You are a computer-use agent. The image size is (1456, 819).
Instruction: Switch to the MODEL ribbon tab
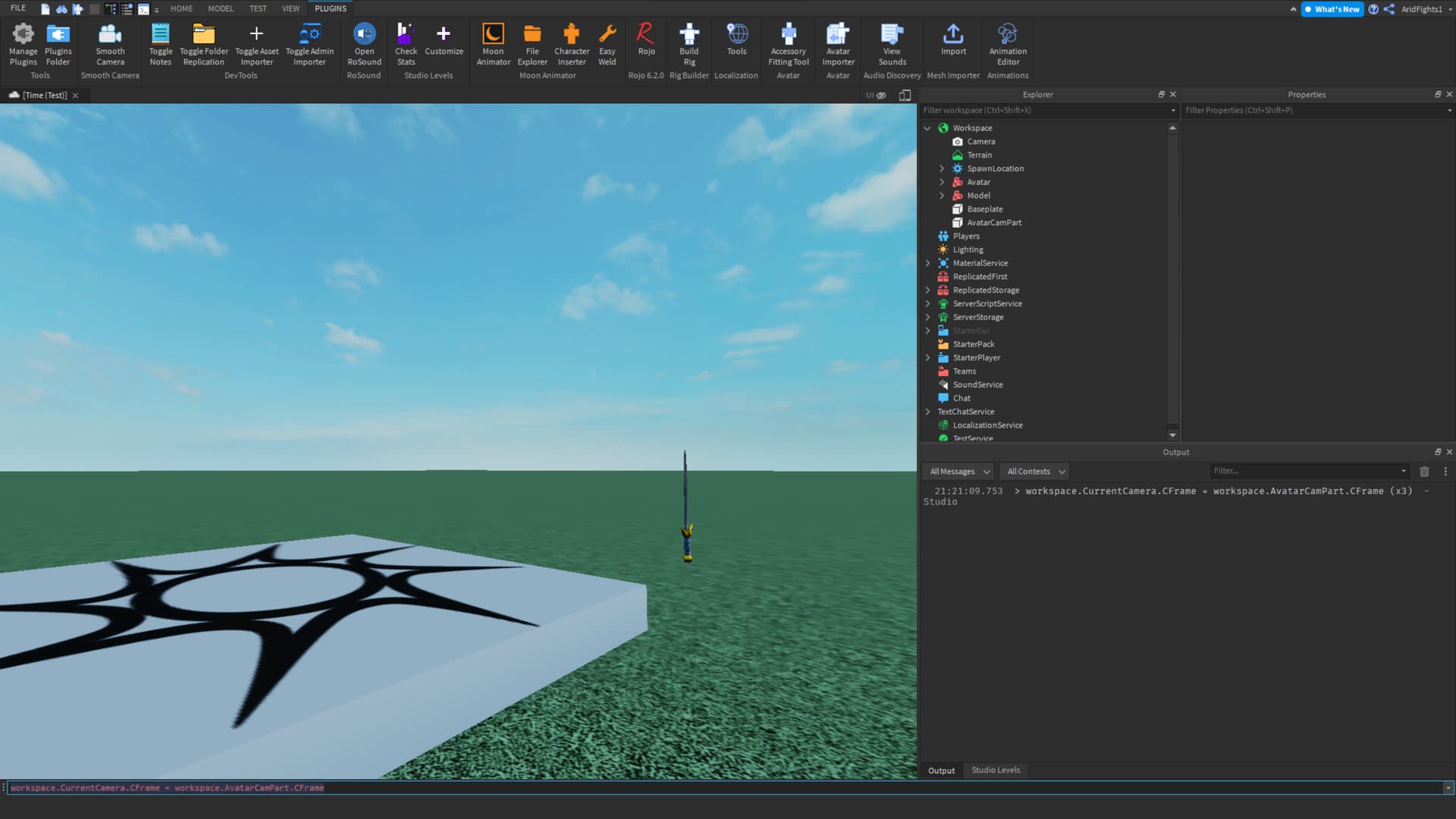[220, 8]
